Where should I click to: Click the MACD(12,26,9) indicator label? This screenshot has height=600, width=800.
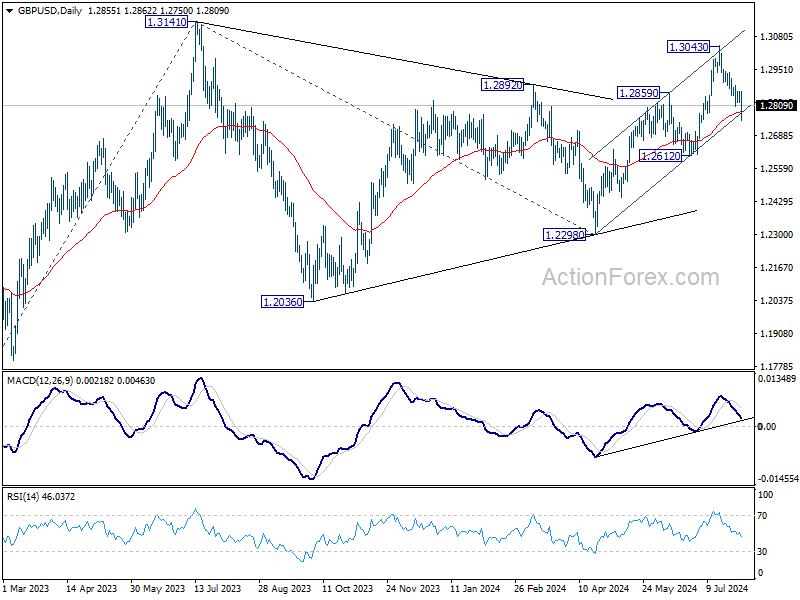click(40, 381)
